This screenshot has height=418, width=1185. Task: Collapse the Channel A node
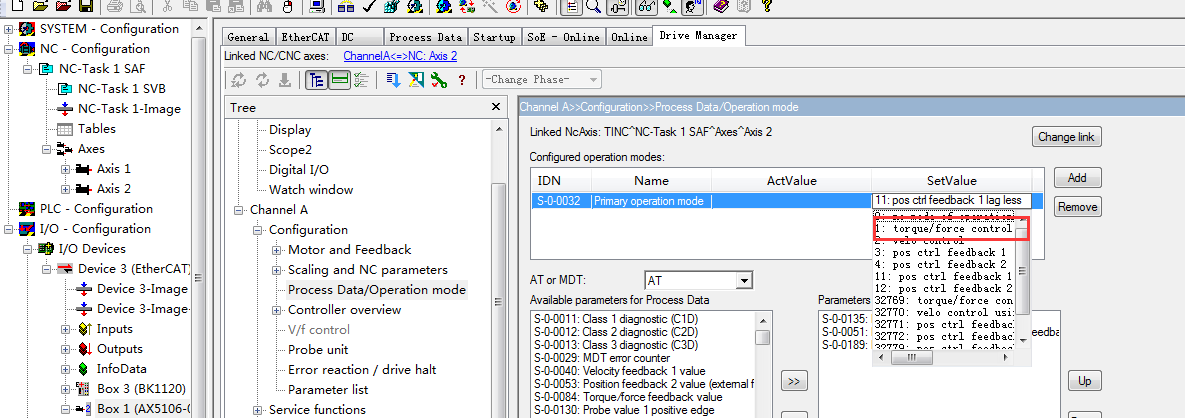pyautogui.click(x=239, y=210)
